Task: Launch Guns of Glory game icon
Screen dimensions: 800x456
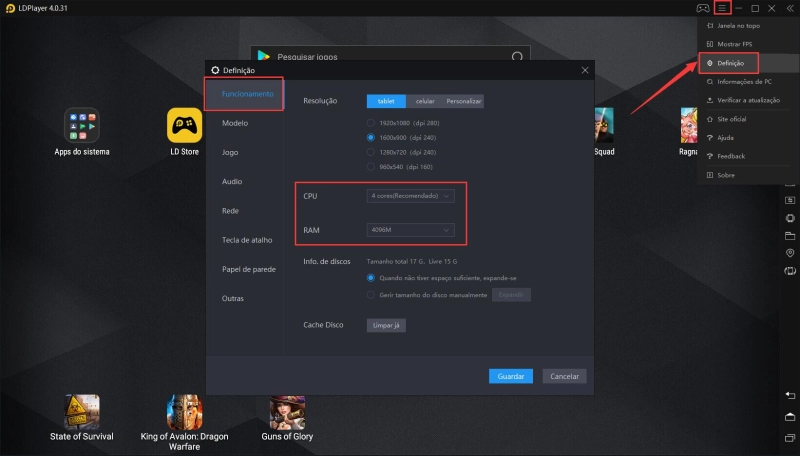Action: tap(287, 412)
